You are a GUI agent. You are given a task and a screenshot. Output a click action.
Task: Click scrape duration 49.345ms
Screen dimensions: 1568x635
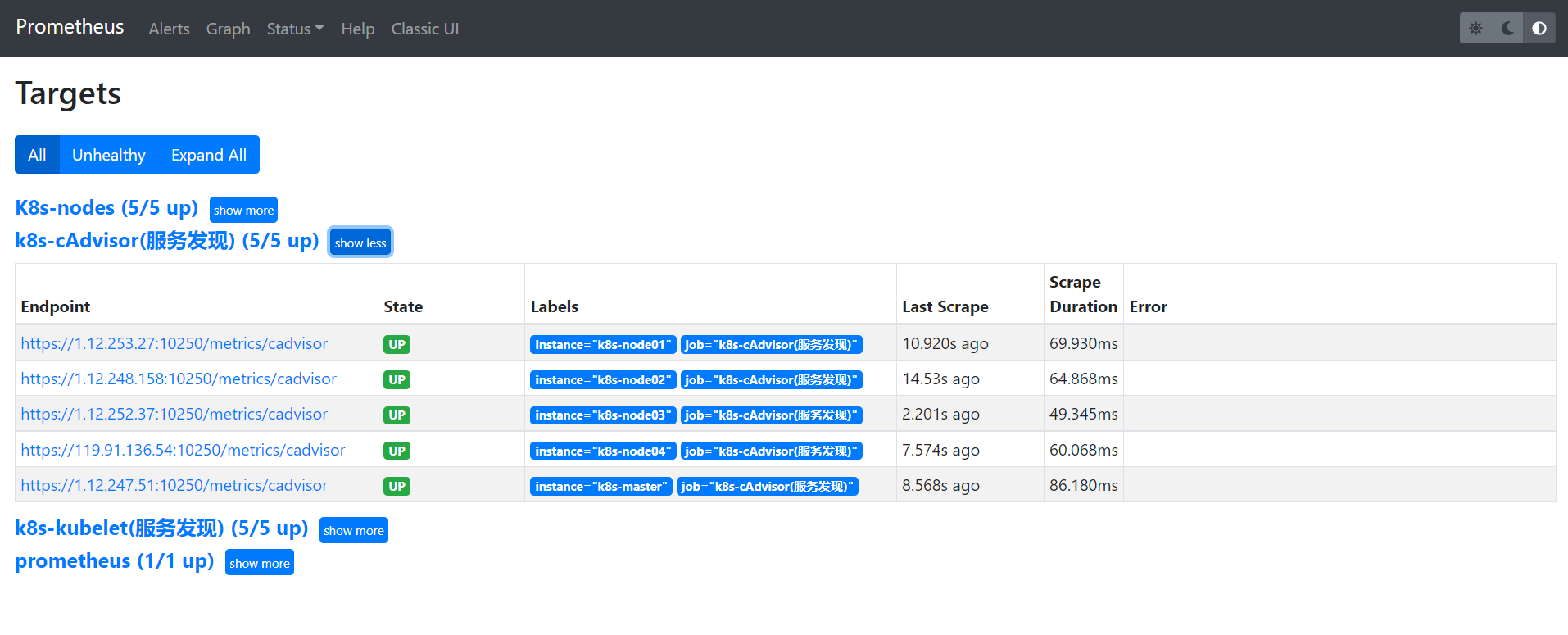(x=1084, y=414)
